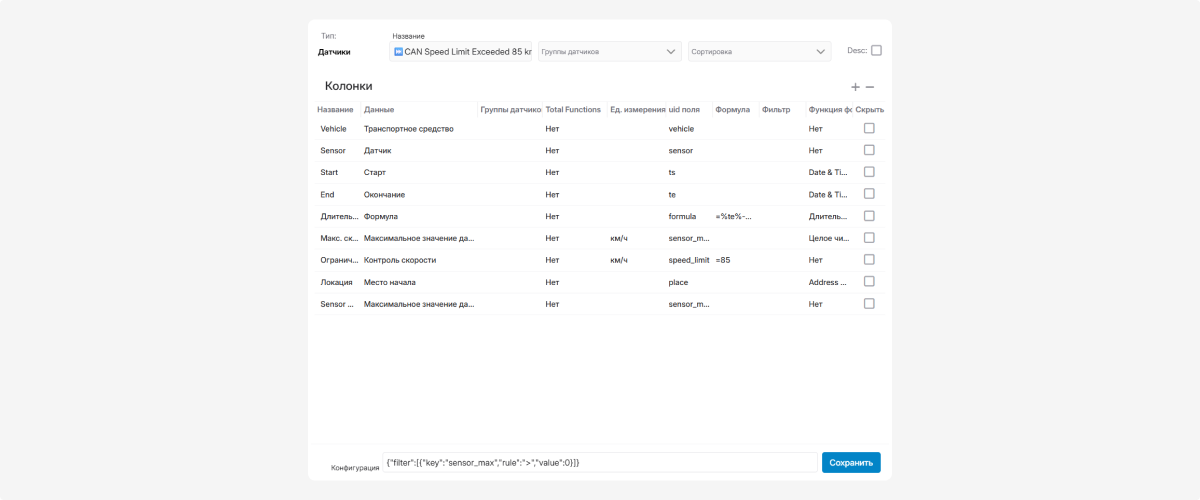Click the Конфигурация filter input field
Viewport: 1200px width, 500px height.
pyautogui.click(x=600, y=463)
